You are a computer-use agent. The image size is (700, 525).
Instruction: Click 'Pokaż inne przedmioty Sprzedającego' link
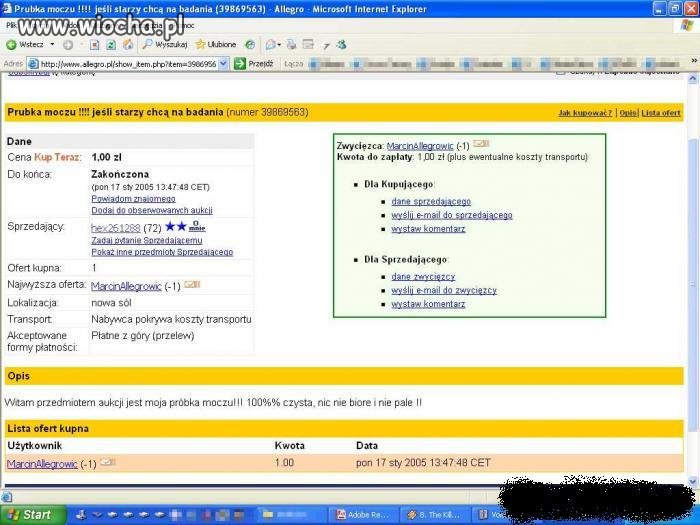tap(162, 252)
